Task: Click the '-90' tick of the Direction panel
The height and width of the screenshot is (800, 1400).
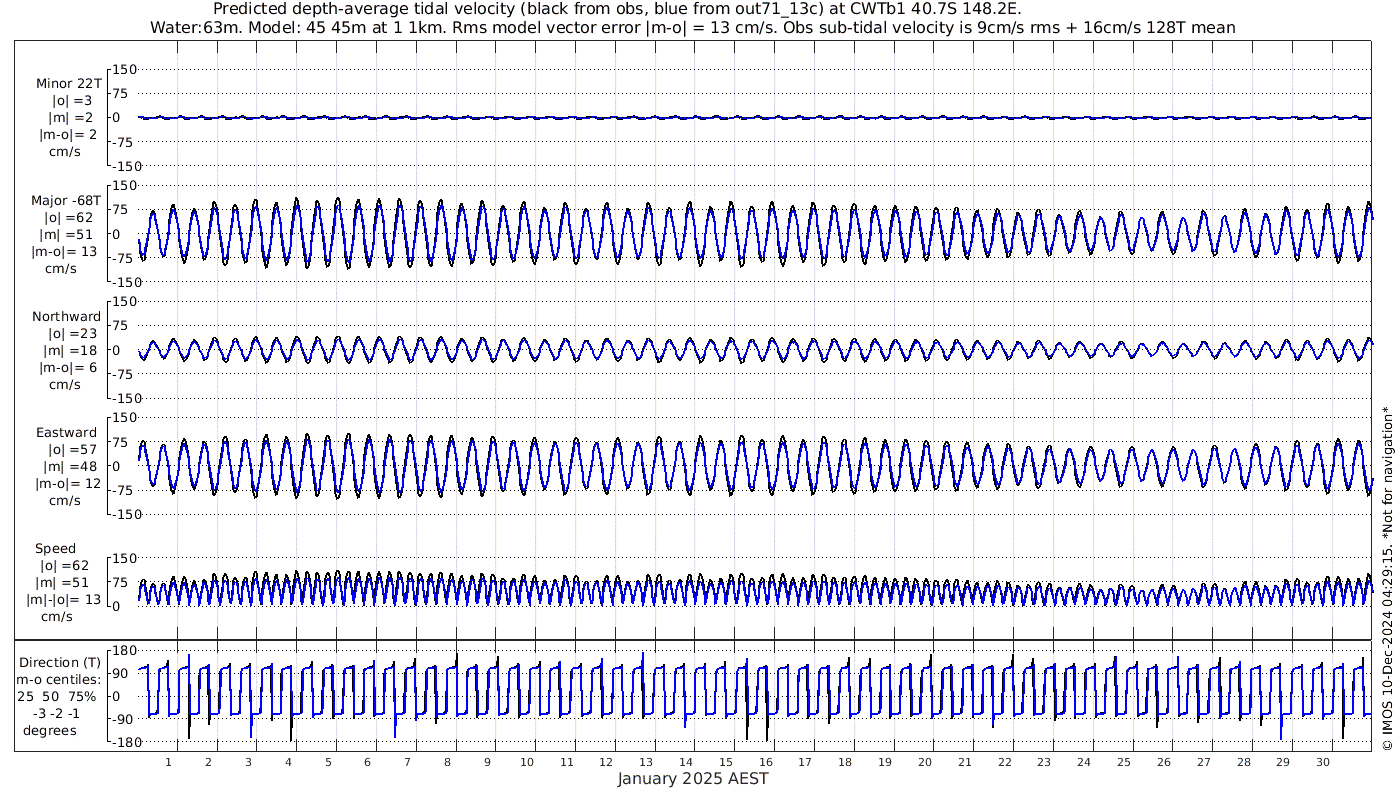Action: [121, 719]
